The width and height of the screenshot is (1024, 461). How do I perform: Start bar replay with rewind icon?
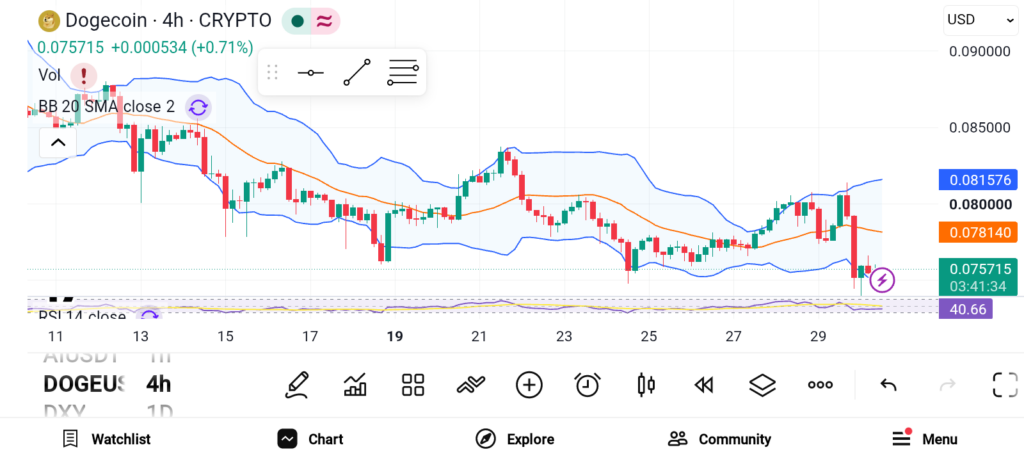703,385
